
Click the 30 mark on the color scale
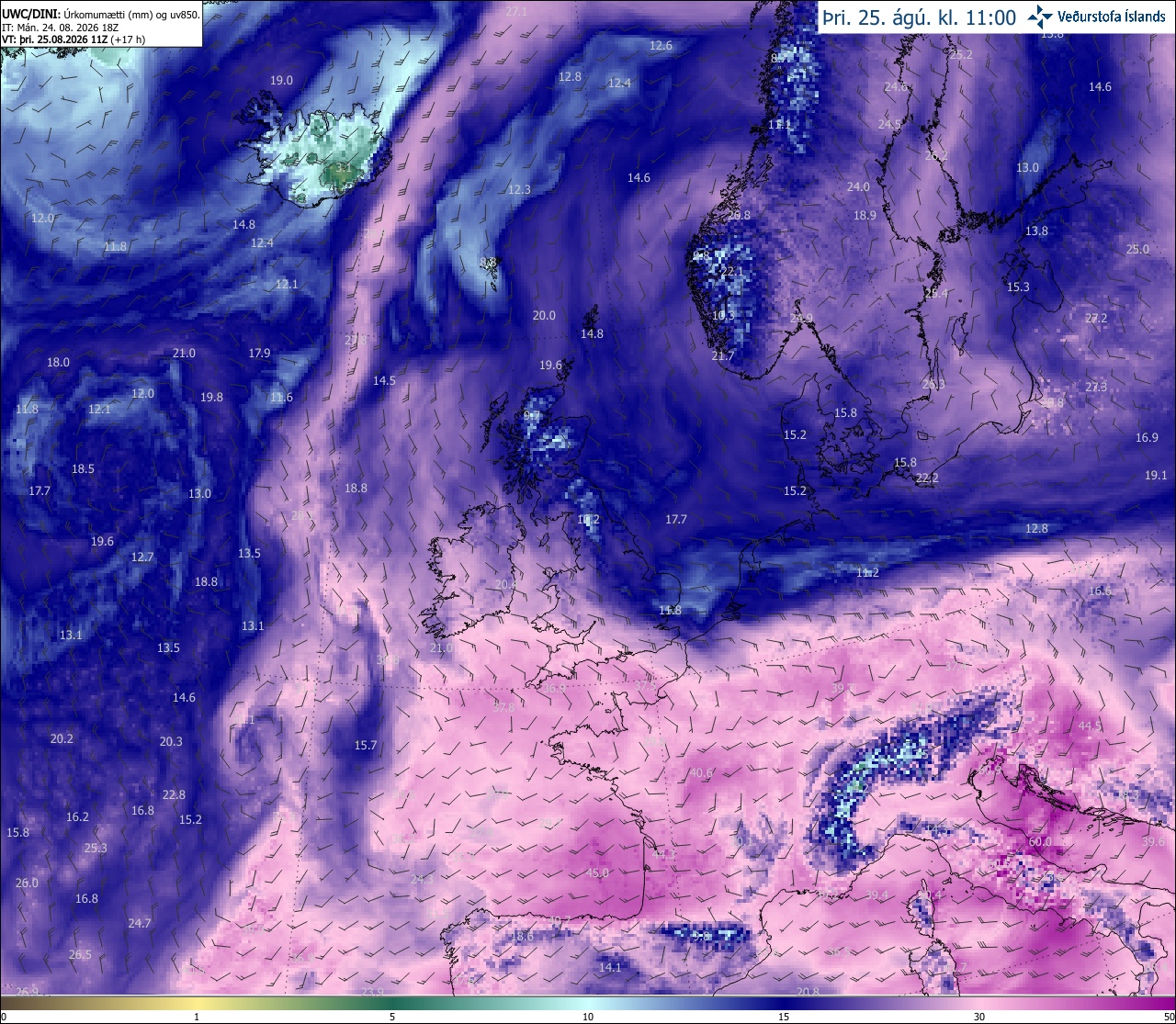click(979, 1017)
